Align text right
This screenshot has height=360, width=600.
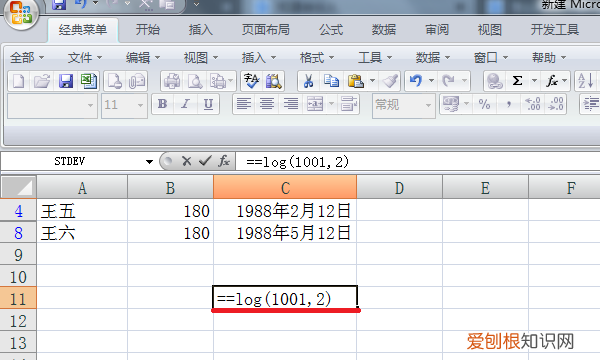click(x=290, y=104)
